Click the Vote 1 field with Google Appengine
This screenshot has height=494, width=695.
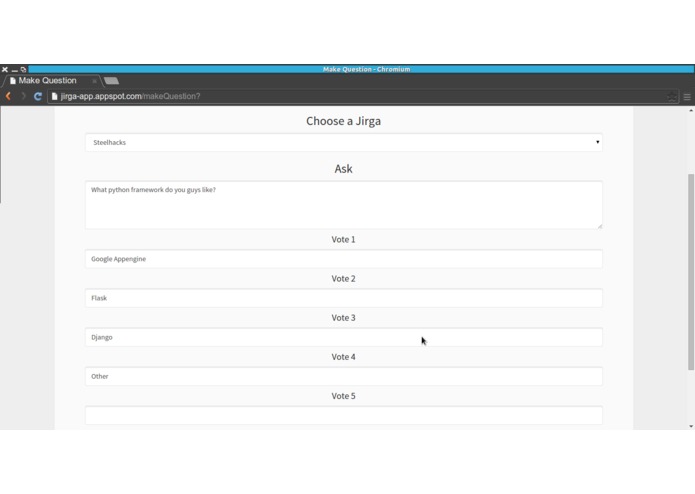pos(344,259)
